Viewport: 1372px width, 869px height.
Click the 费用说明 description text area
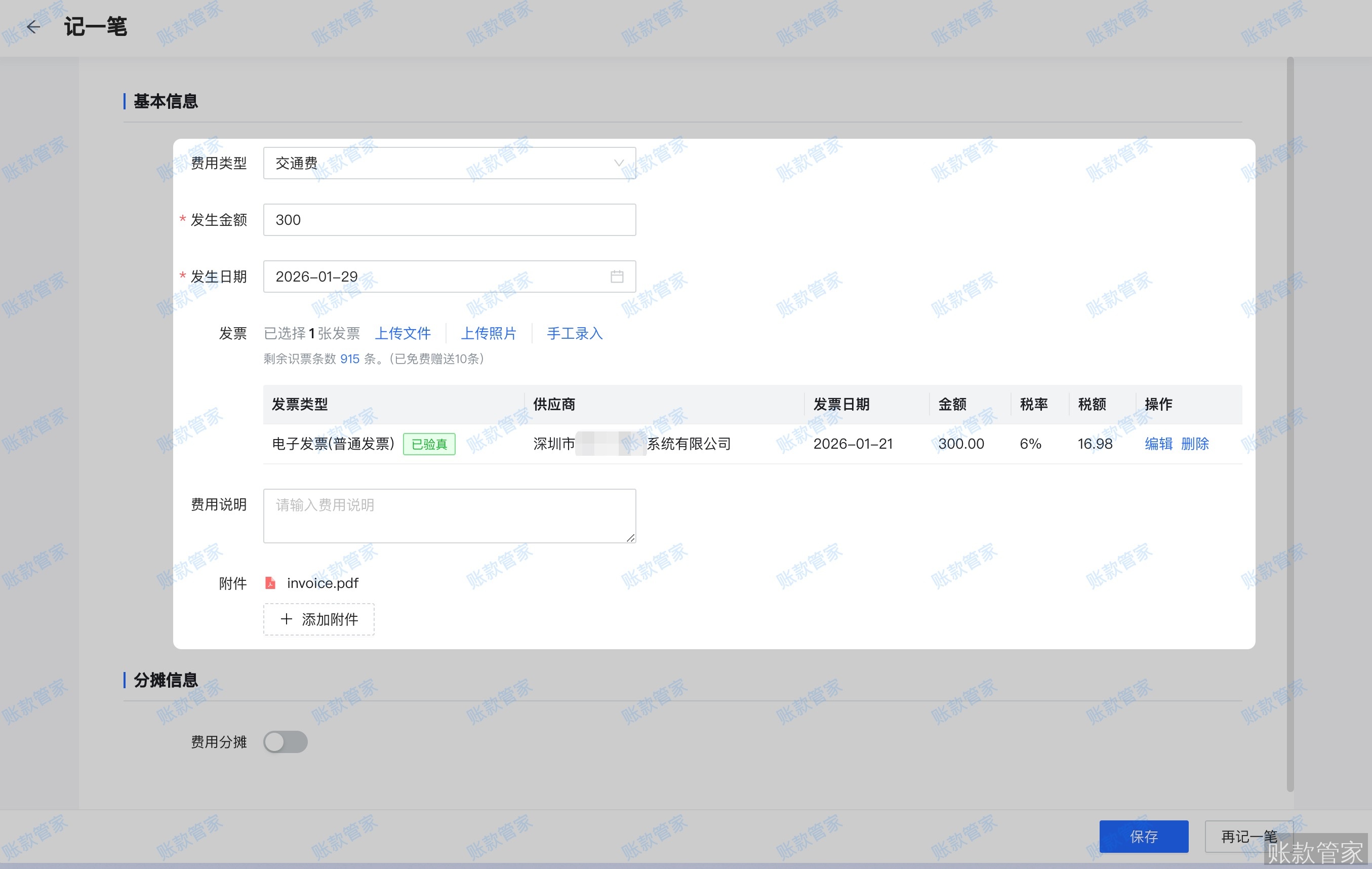[450, 515]
